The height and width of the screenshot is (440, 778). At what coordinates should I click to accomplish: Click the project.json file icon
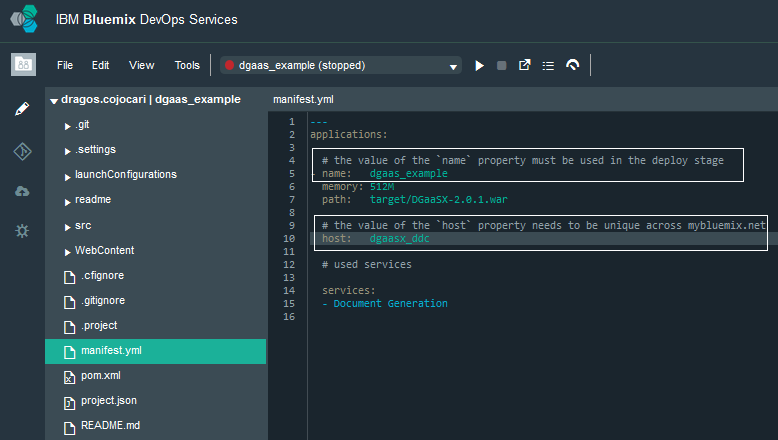(69, 402)
